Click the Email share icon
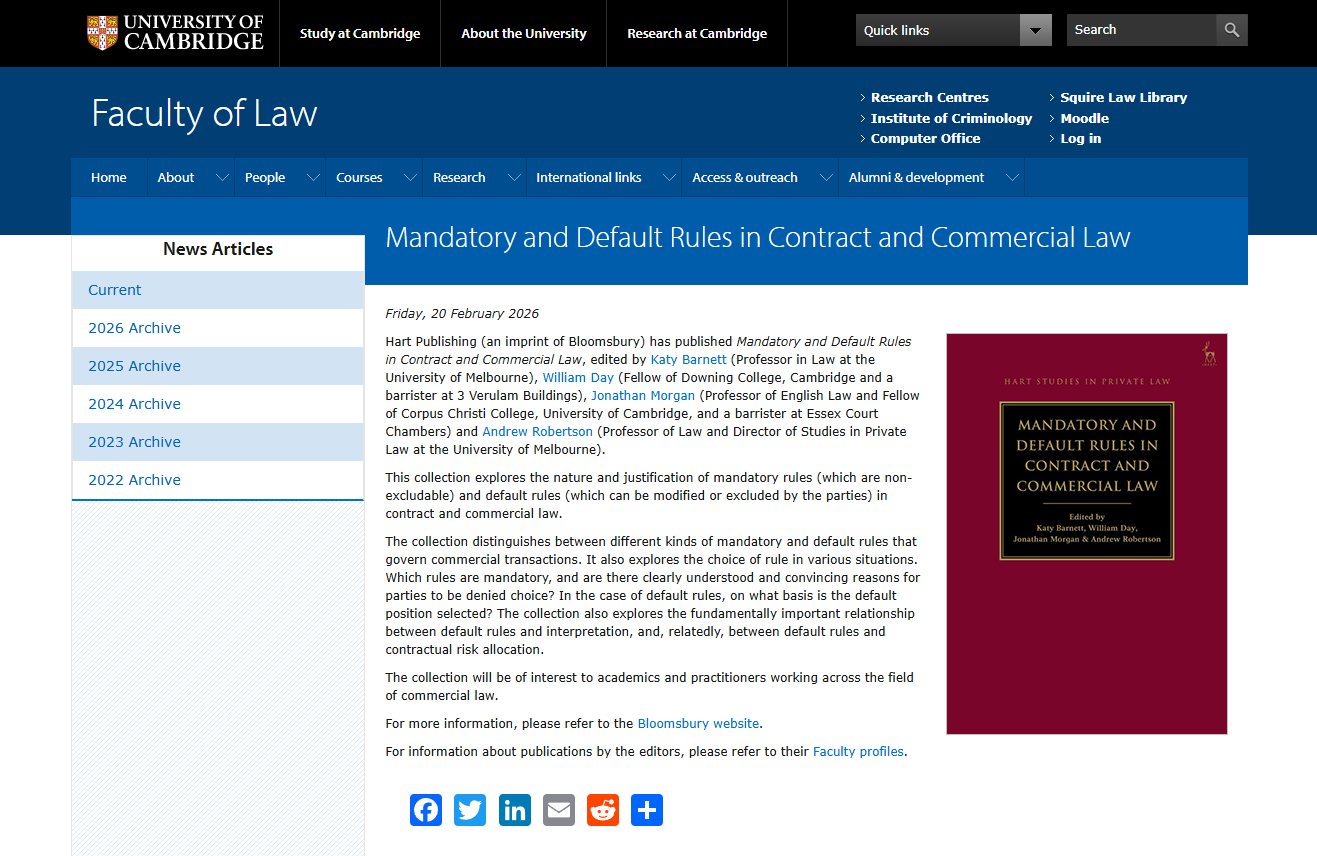Image resolution: width=1317 pixels, height=856 pixels. tap(559, 810)
